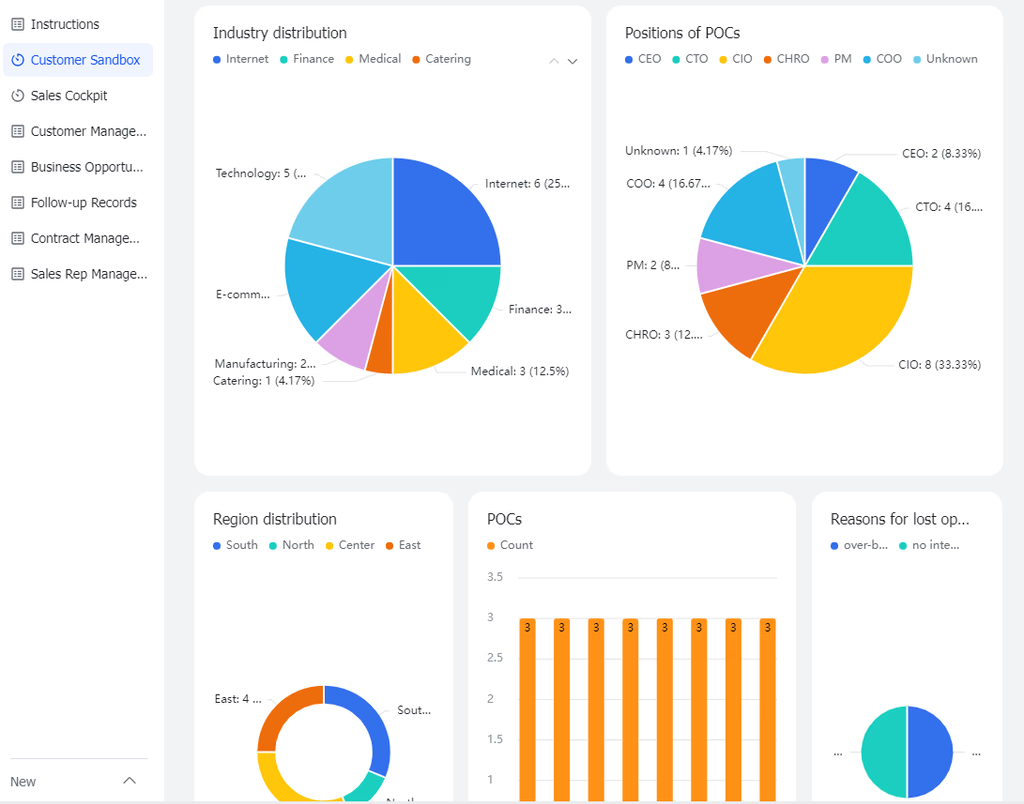The image size is (1024, 804).
Task: Click the Sales Rep Management table icon
Action: pyautogui.click(x=18, y=274)
